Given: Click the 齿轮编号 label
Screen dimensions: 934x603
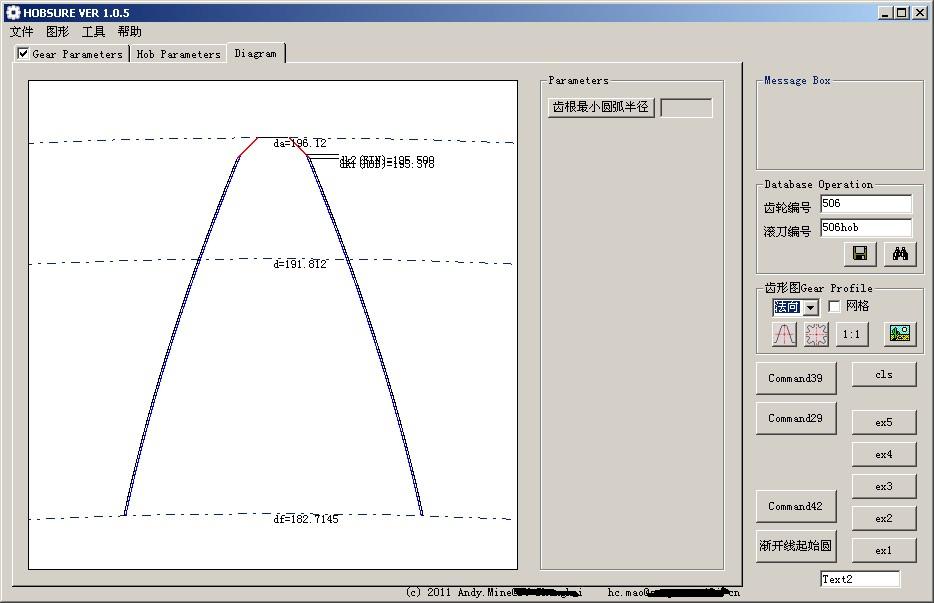Looking at the screenshot, I should pos(787,208).
